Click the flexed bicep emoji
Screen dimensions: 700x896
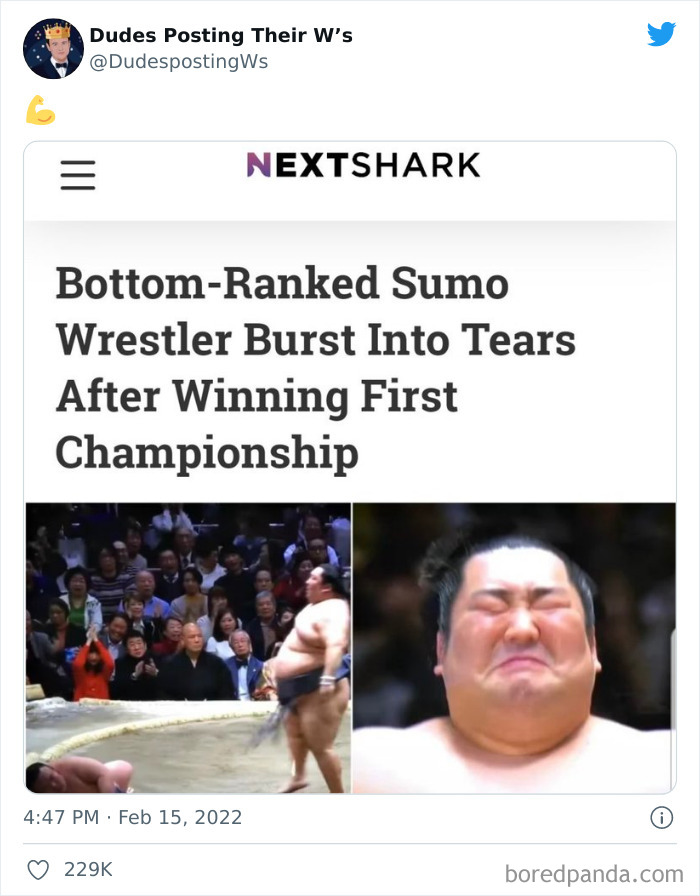tap(40, 110)
